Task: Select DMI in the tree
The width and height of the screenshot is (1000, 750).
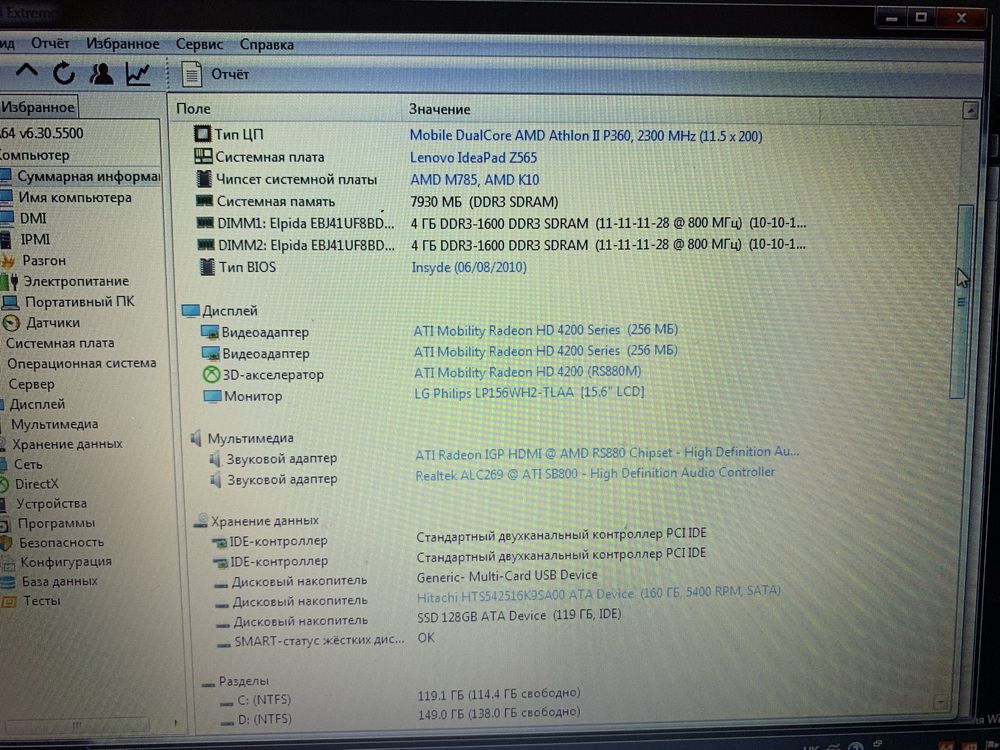Action: click(x=33, y=218)
